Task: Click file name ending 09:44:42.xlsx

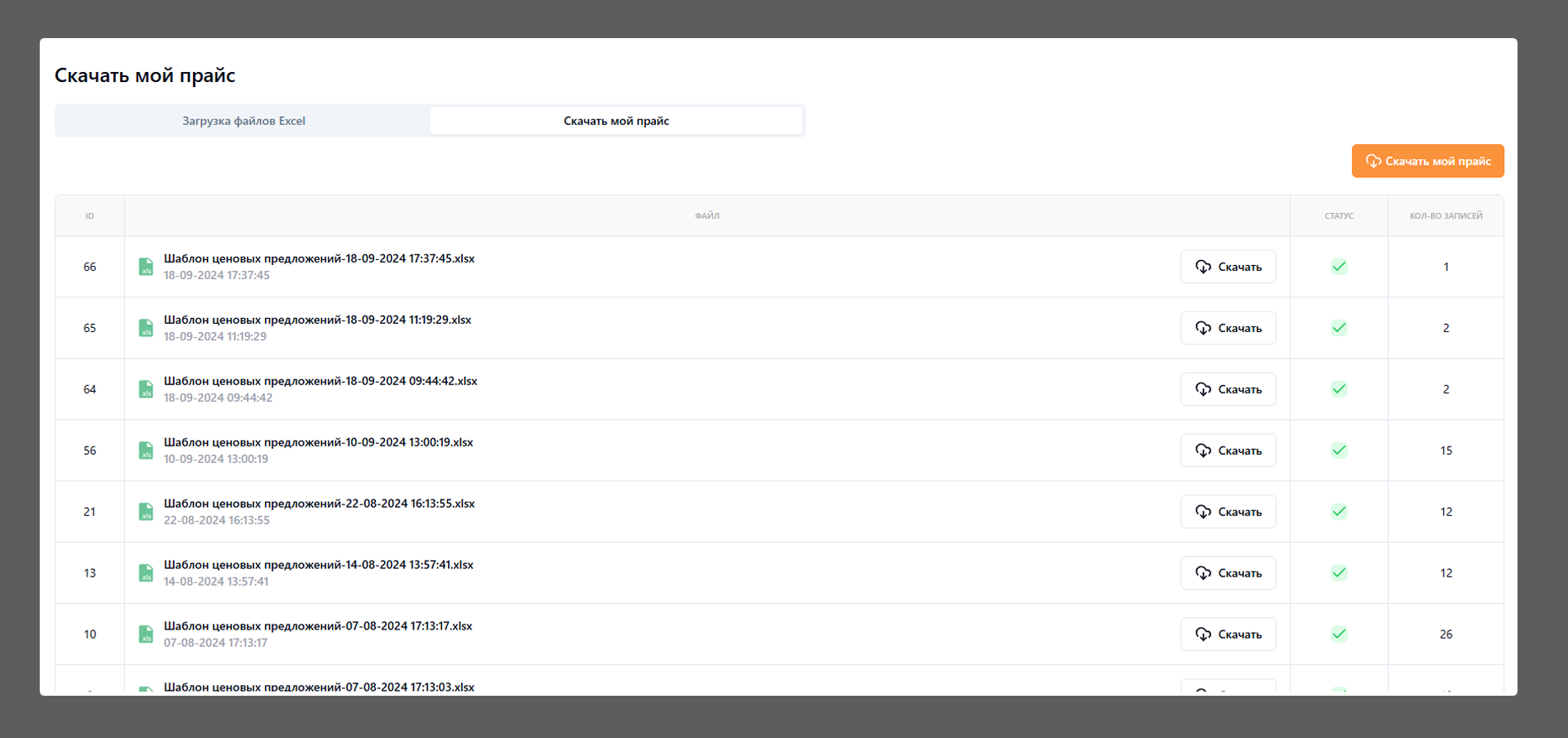Action: pos(320,381)
